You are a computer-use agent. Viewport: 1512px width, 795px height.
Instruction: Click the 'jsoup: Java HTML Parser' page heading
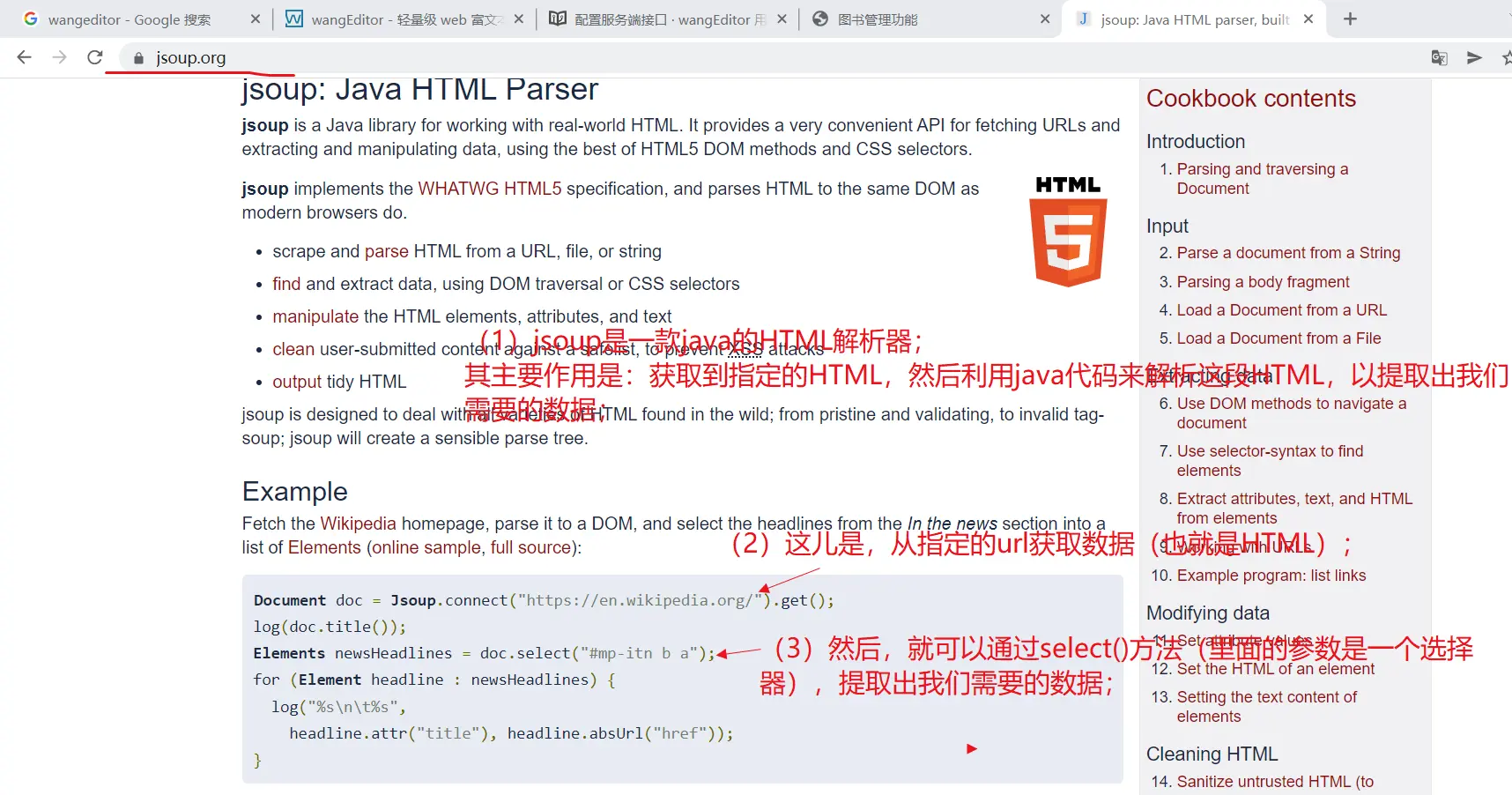click(420, 89)
